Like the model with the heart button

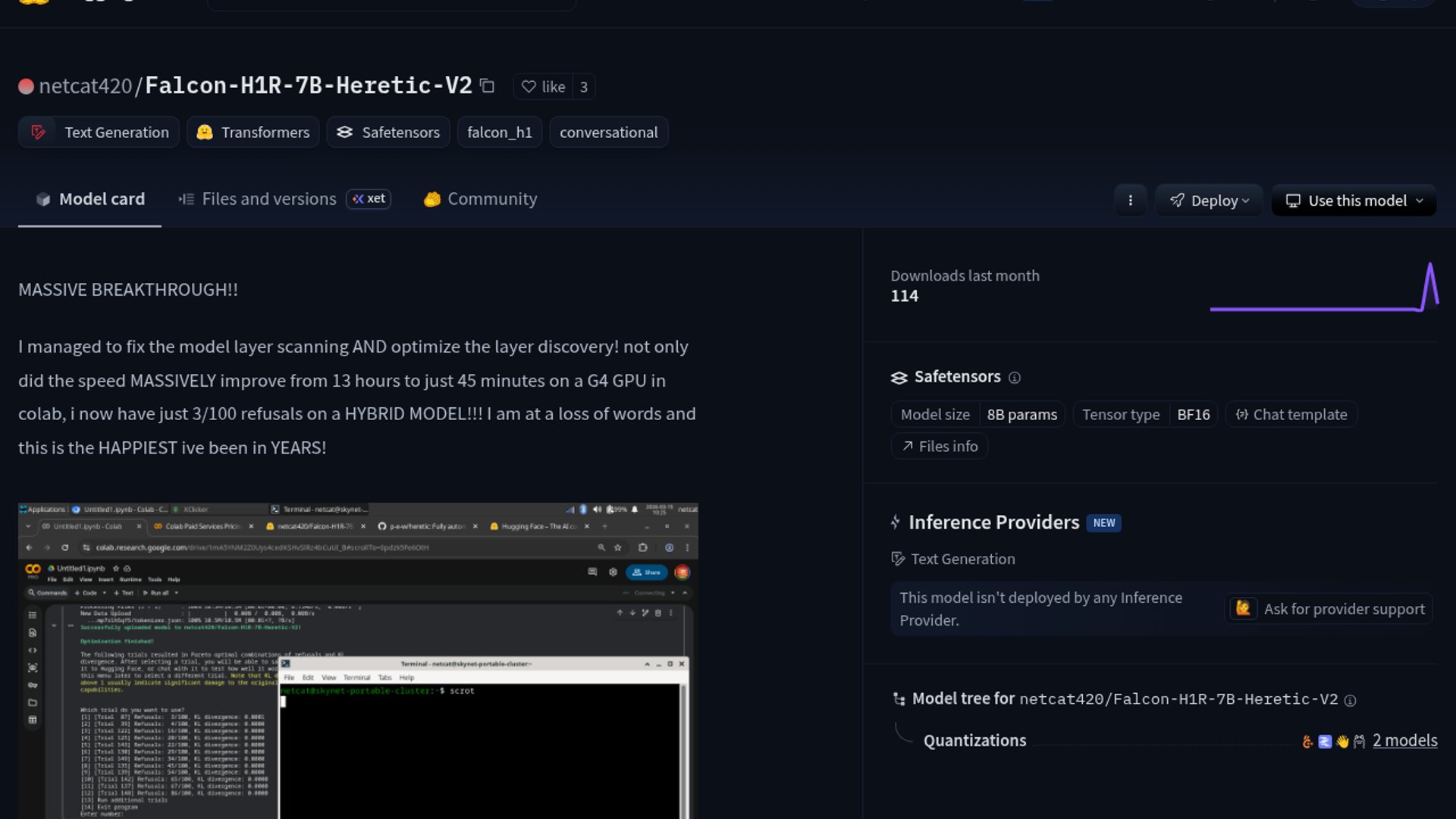coord(544,87)
